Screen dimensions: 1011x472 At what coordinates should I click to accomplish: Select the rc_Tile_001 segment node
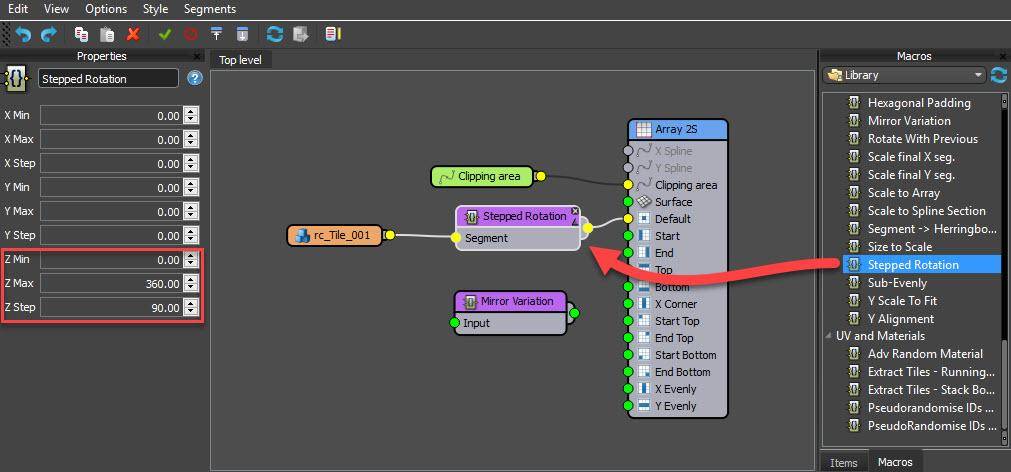pos(334,235)
